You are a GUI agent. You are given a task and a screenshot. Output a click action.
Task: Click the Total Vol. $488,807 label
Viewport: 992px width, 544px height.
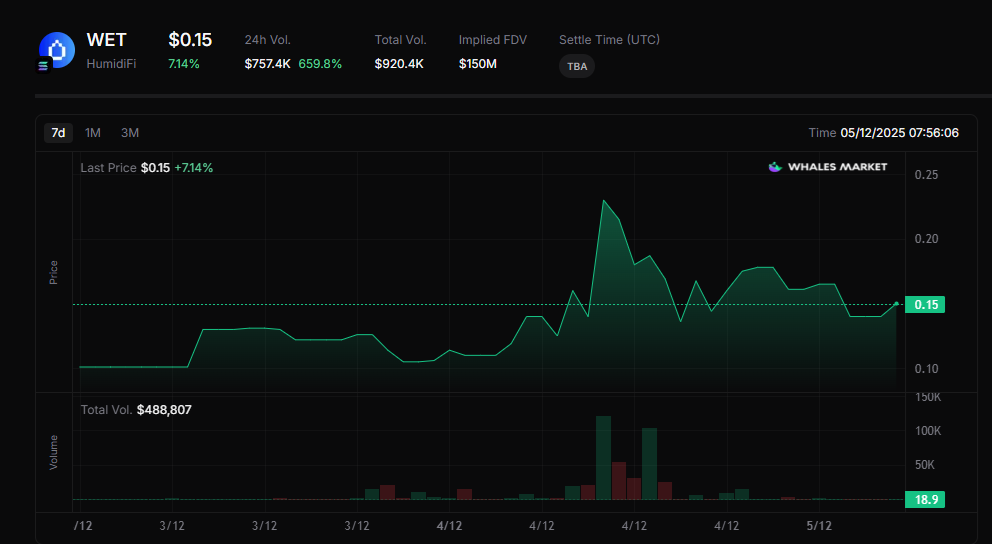(x=136, y=410)
